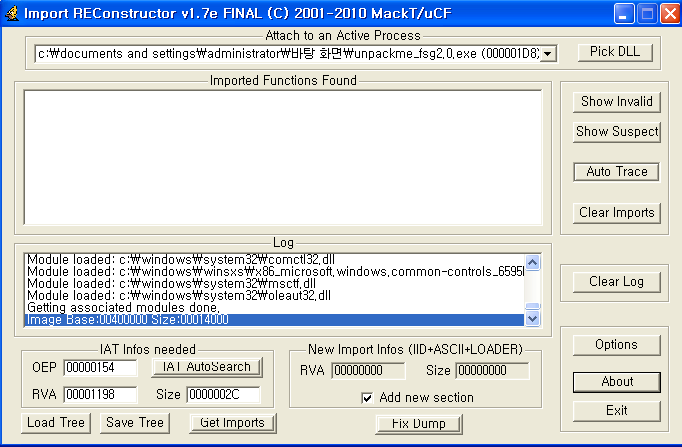Screen dimensions: 682x447
Task: Clear the log with the Clear Log button
Action: [x=617, y=282]
